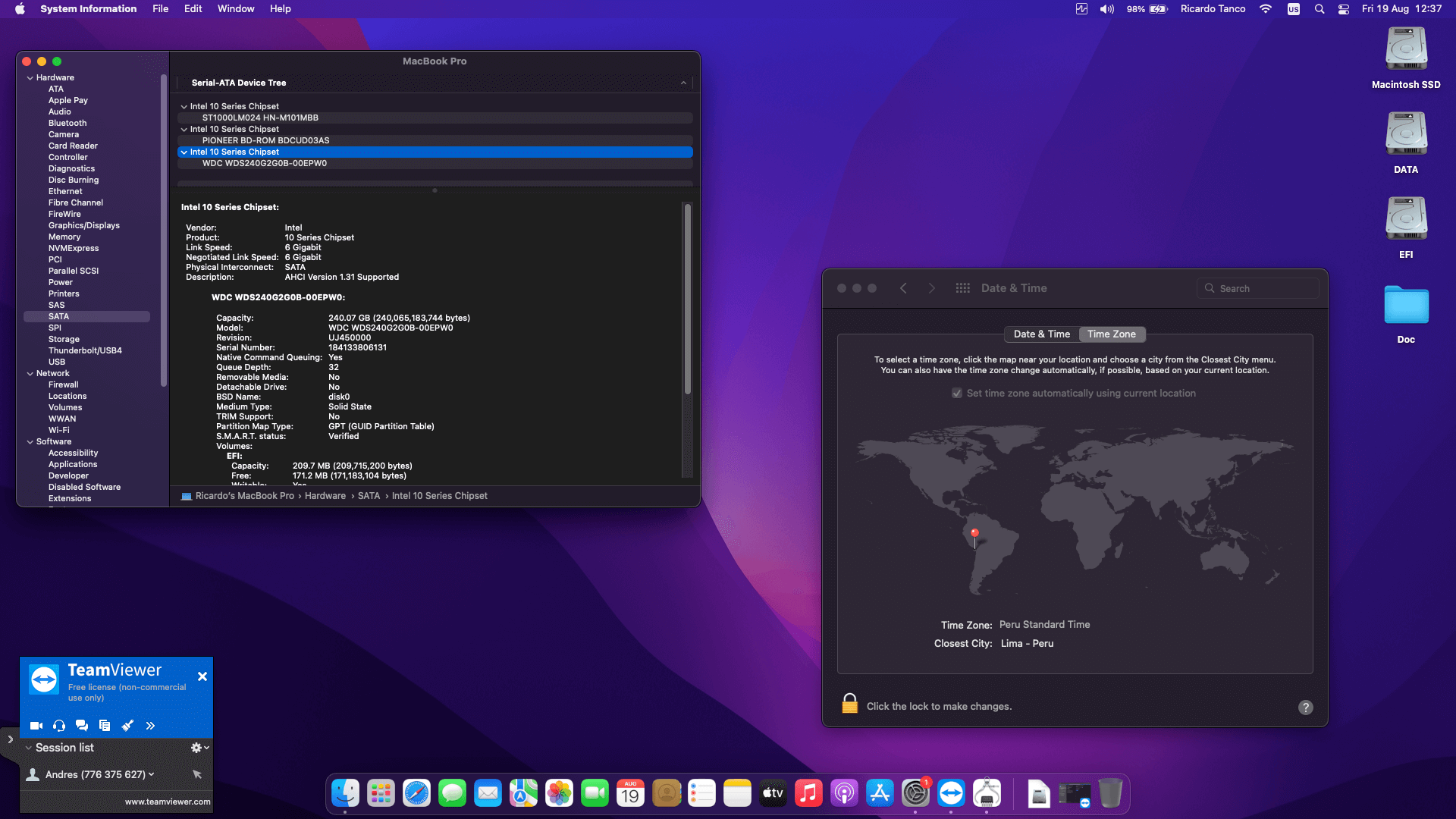The height and width of the screenshot is (819, 1456).
Task: Switch to the Date & Time tab
Action: click(1040, 334)
